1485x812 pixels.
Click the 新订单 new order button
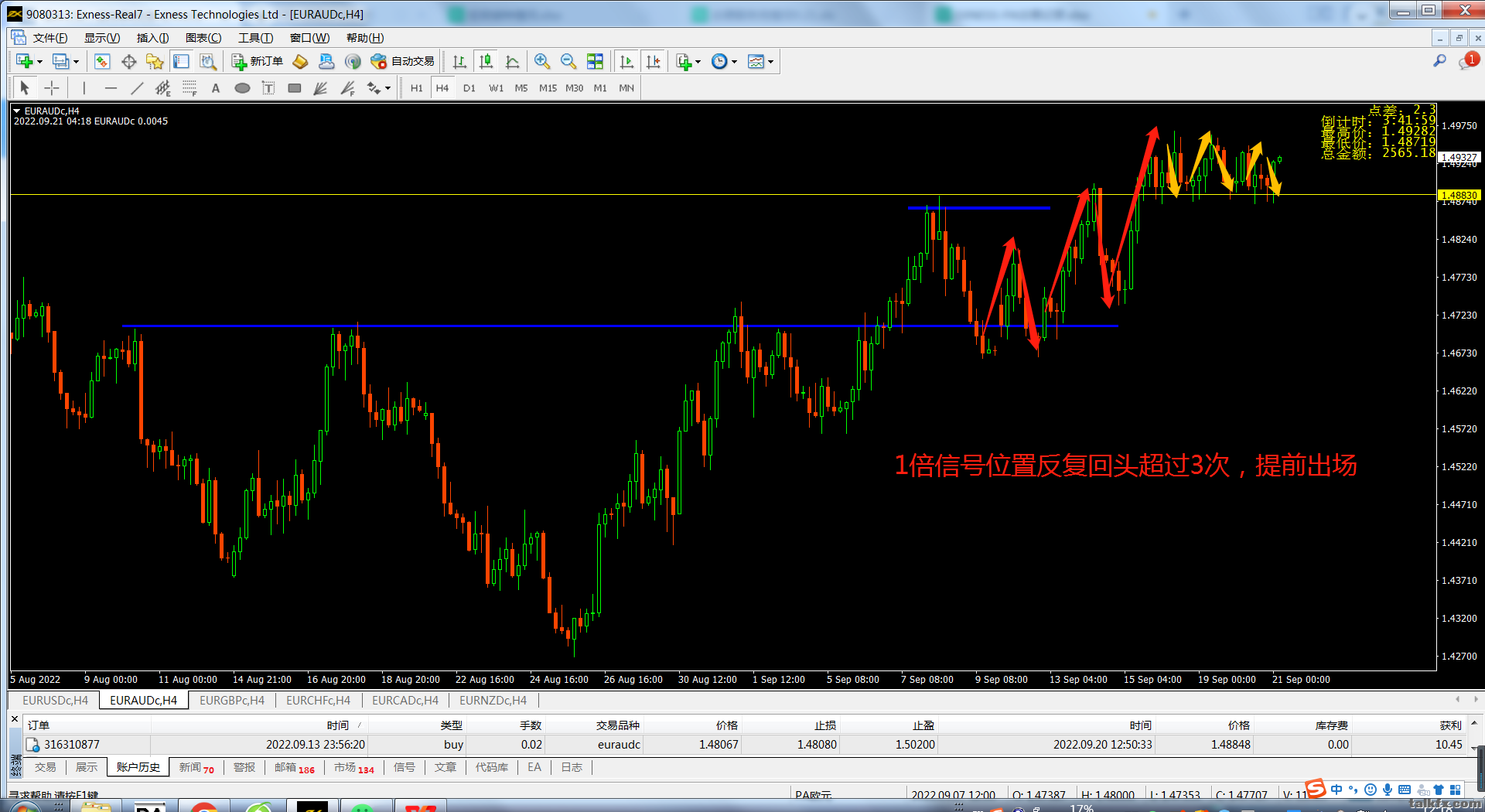click(258, 61)
